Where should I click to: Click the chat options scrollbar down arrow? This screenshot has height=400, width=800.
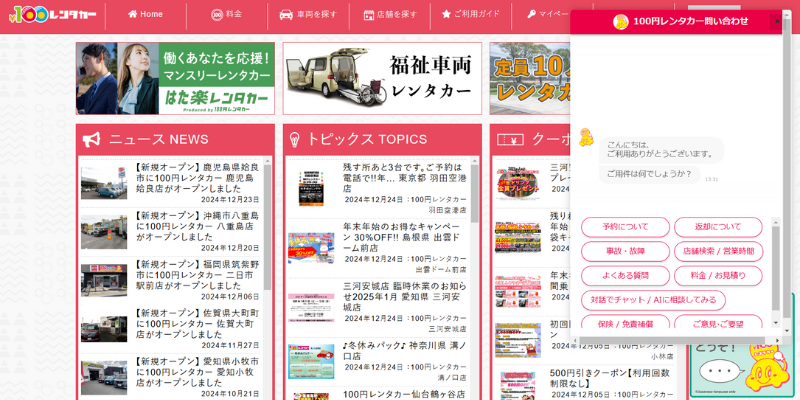coord(776,323)
